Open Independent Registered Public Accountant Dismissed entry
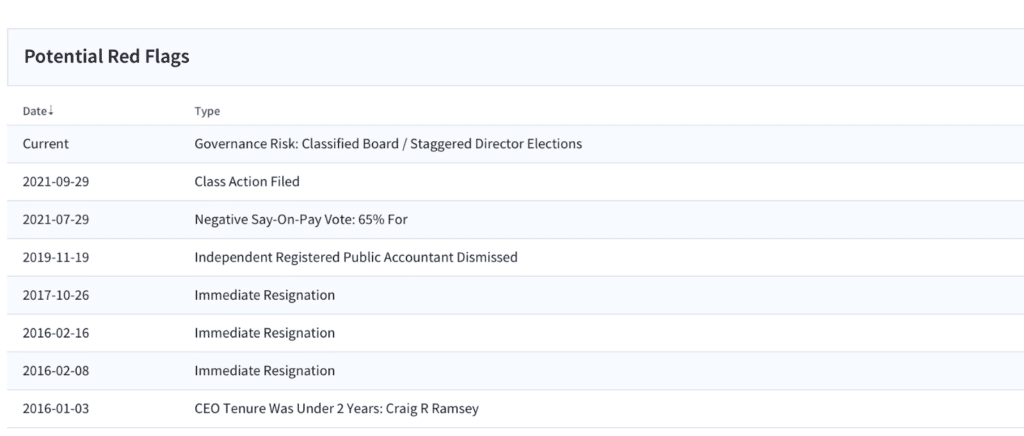 coord(356,257)
